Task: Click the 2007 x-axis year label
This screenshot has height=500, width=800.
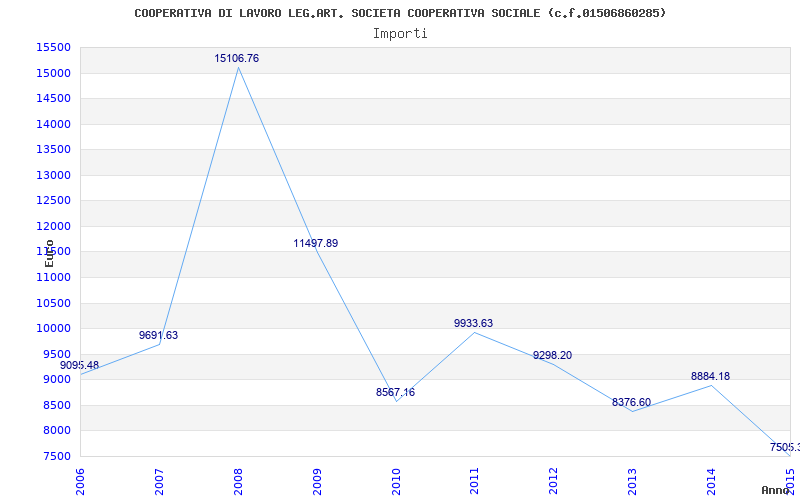Action: 159,481
